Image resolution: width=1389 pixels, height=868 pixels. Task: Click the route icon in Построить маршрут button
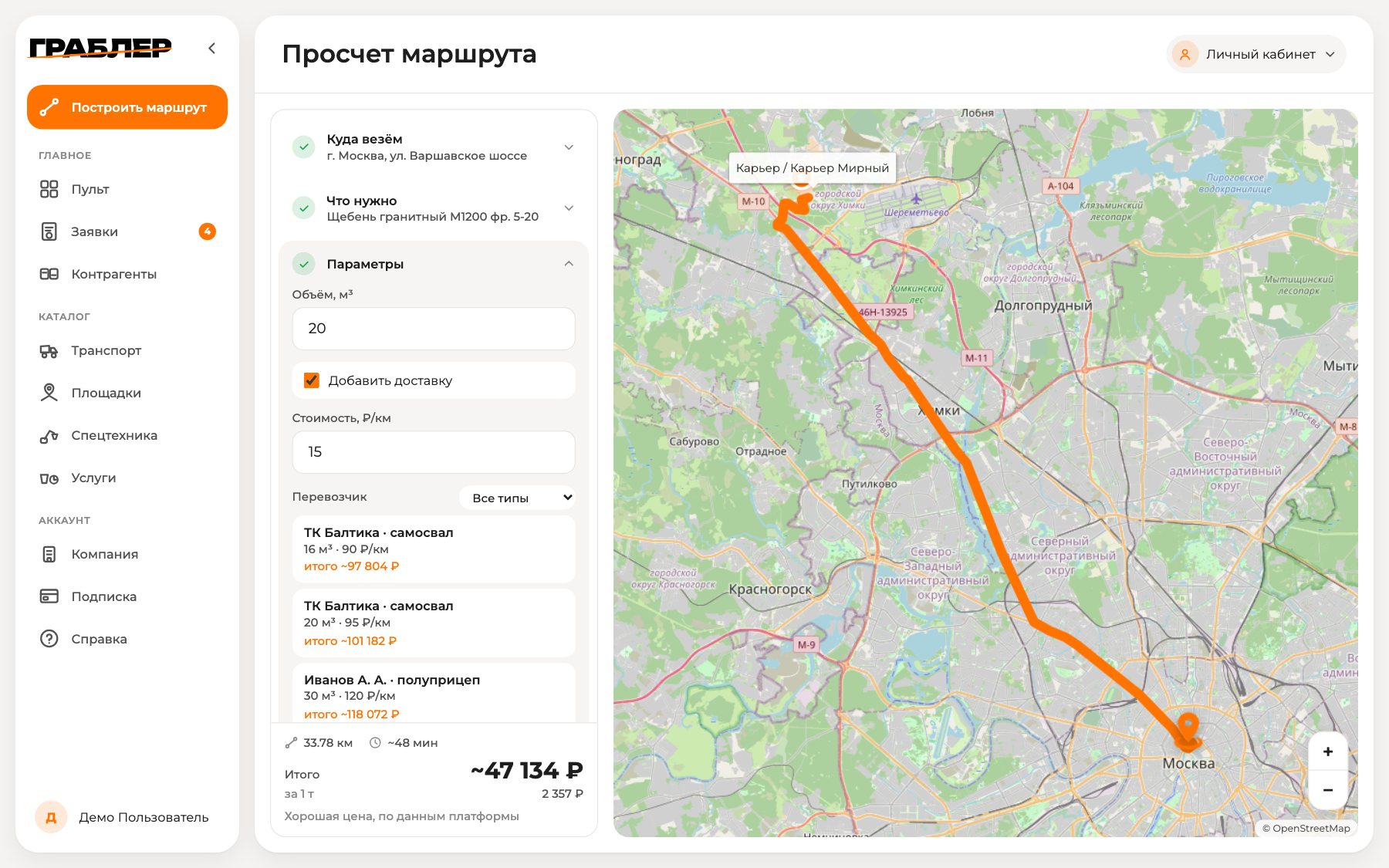pyautogui.click(x=49, y=107)
